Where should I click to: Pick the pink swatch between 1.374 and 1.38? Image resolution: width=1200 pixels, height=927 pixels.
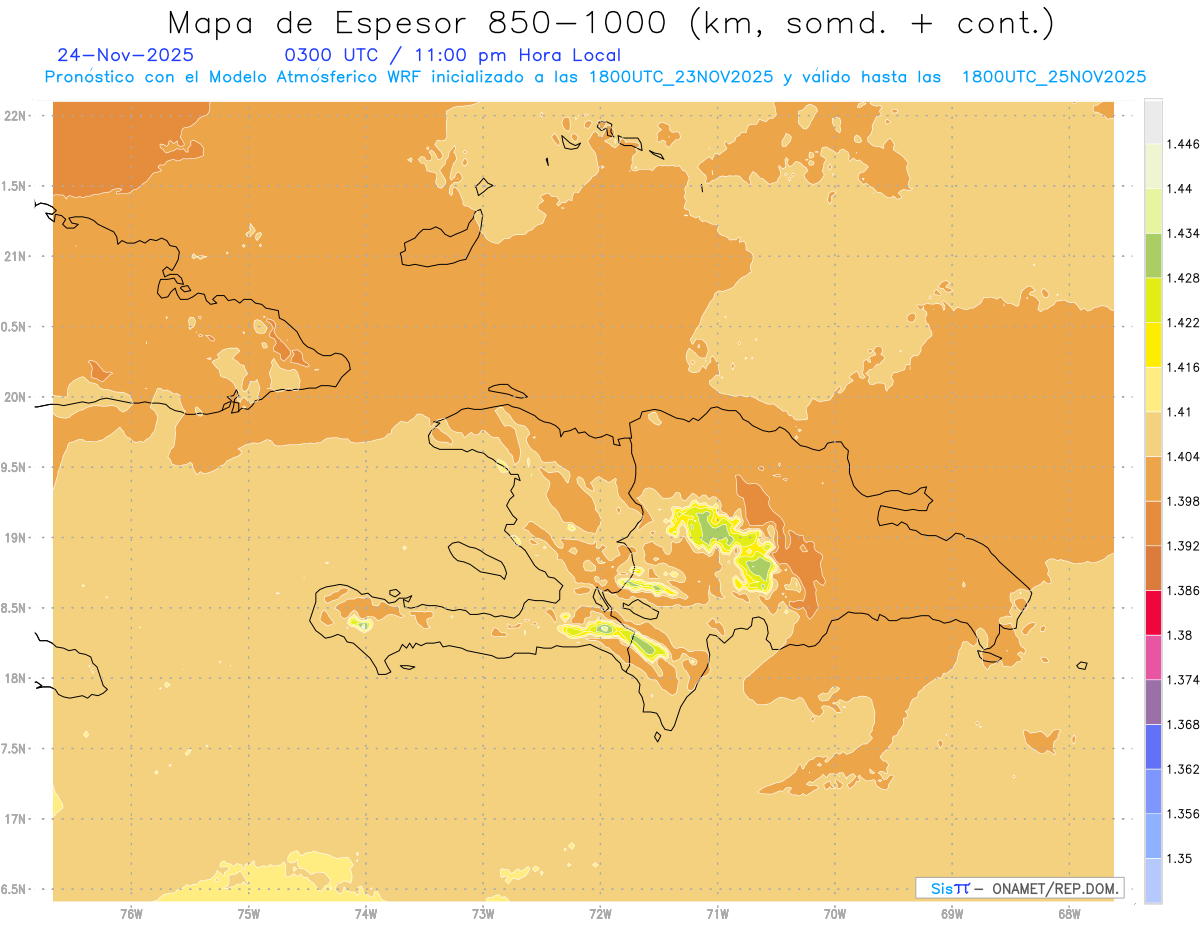[1153, 657]
